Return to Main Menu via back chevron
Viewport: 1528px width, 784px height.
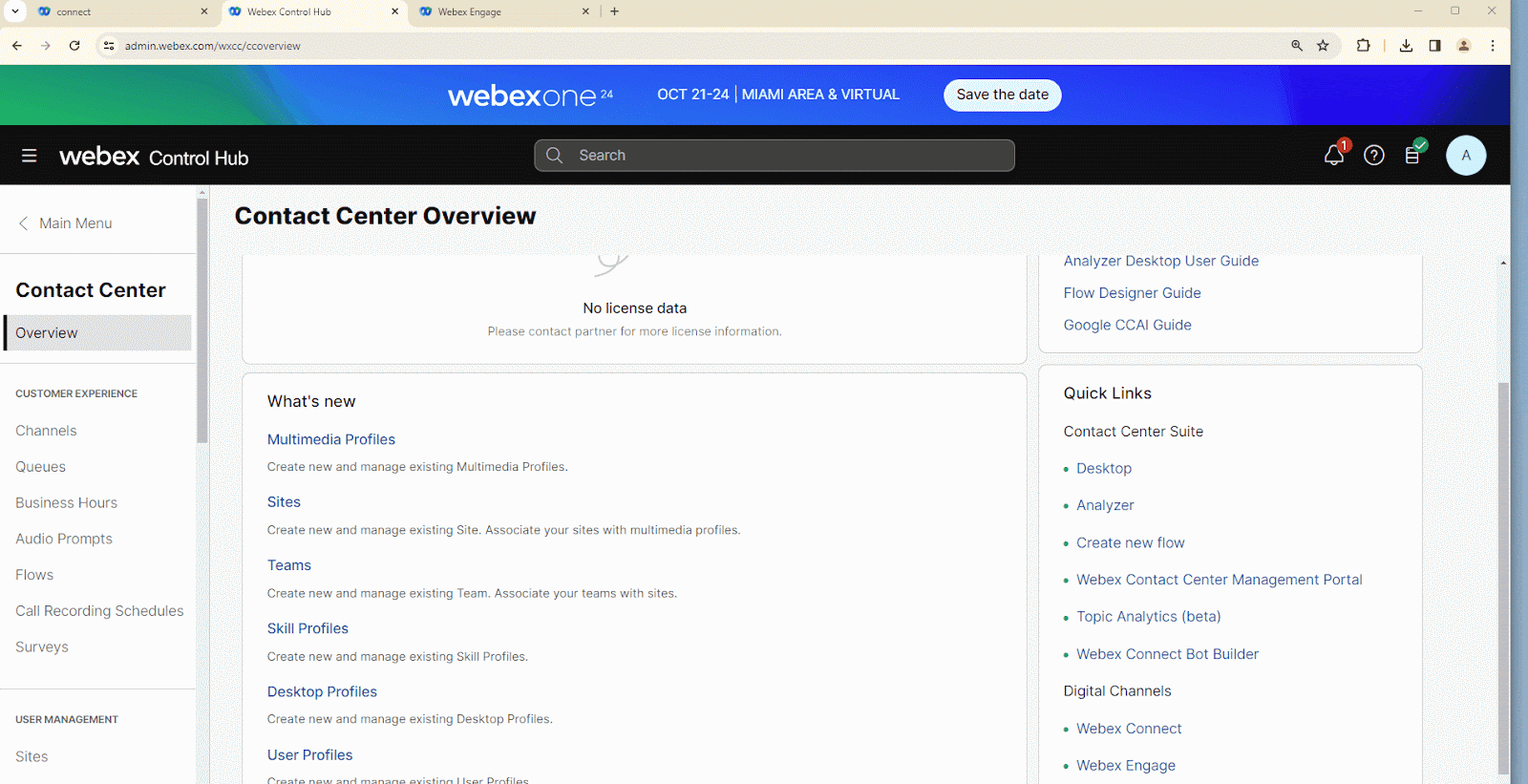coord(23,223)
